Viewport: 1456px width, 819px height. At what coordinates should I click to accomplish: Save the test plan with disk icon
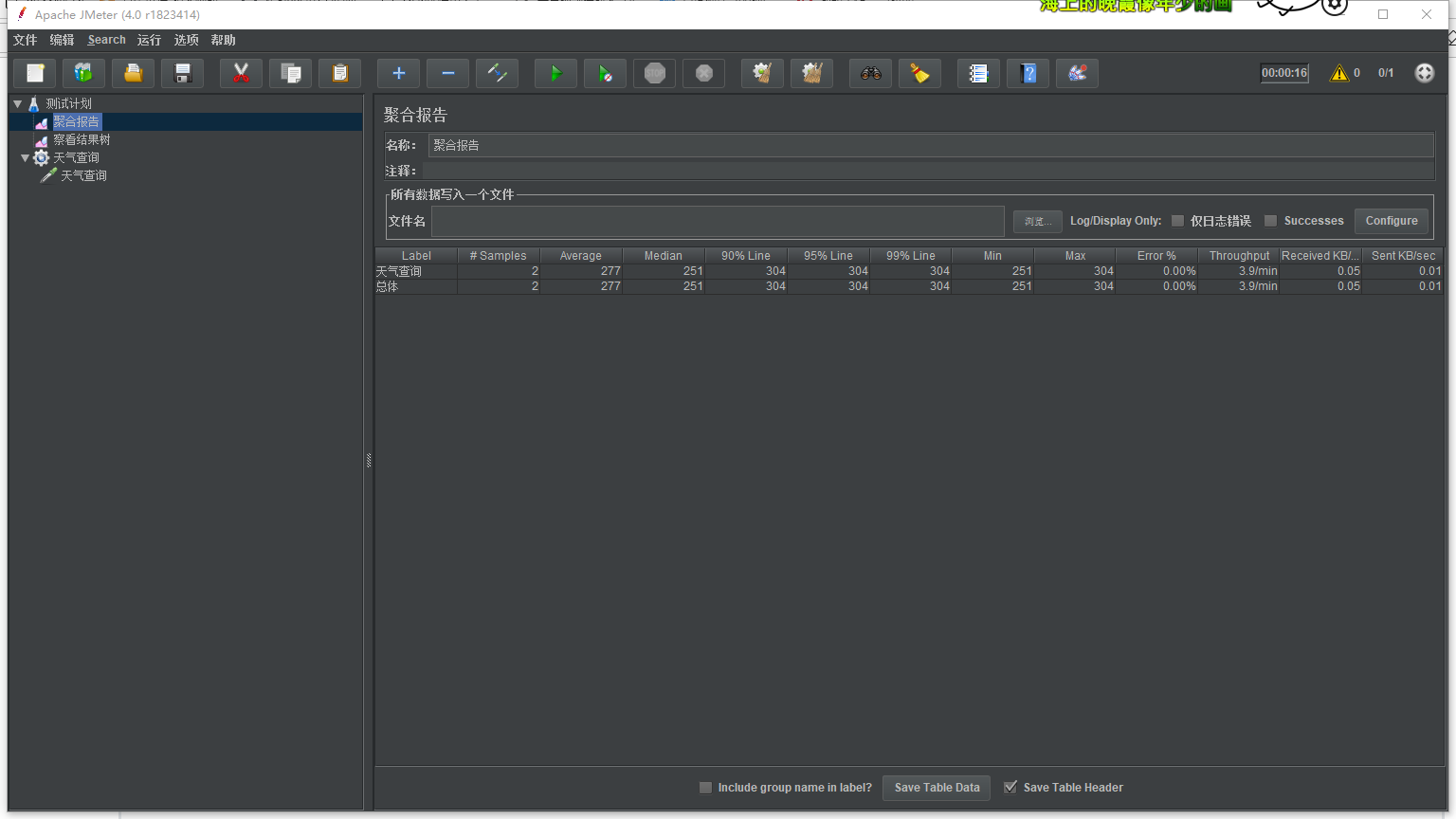click(183, 73)
